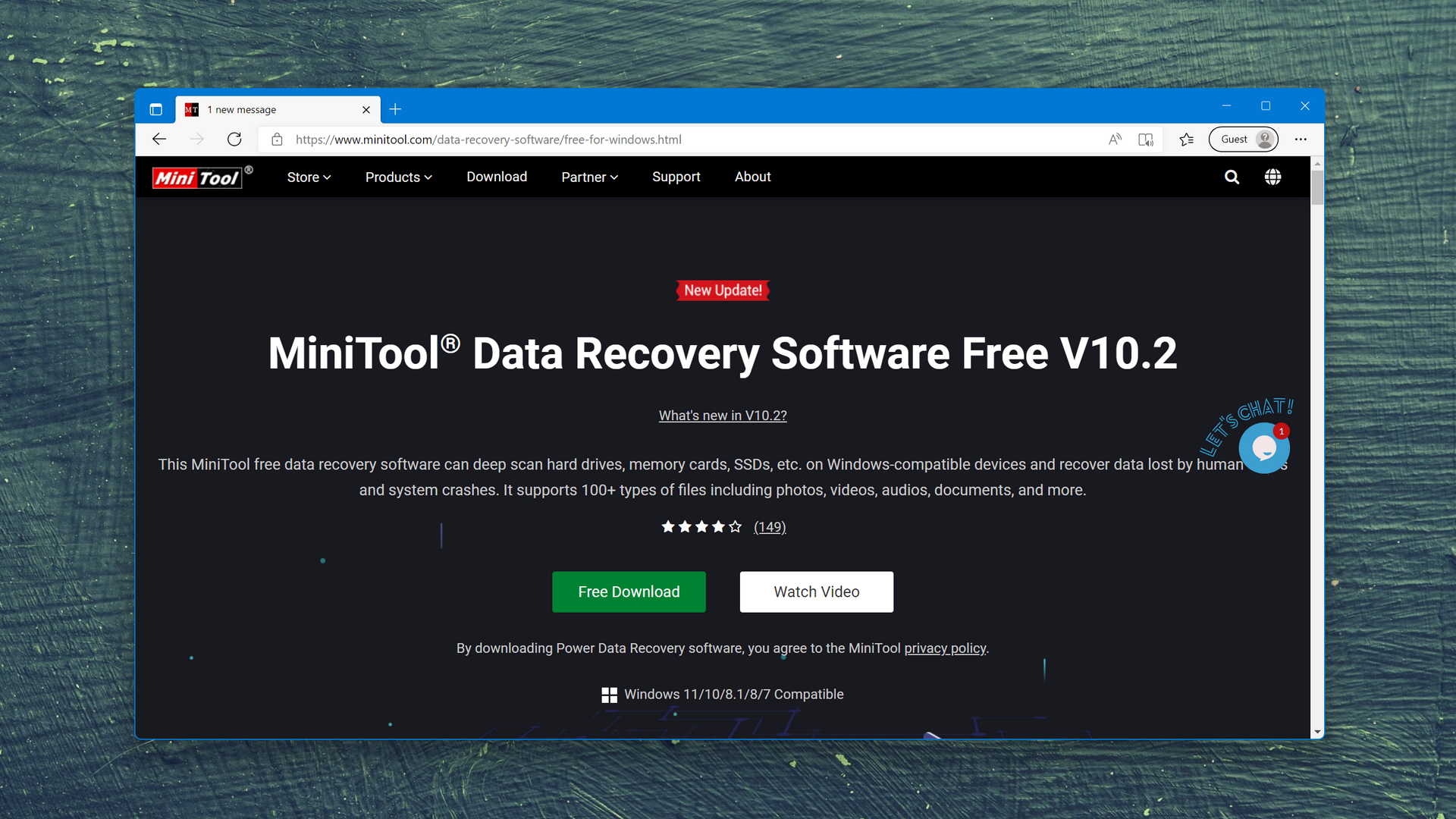
Task: Click the 'What's new in V10.2?' link
Action: pyautogui.click(x=722, y=415)
